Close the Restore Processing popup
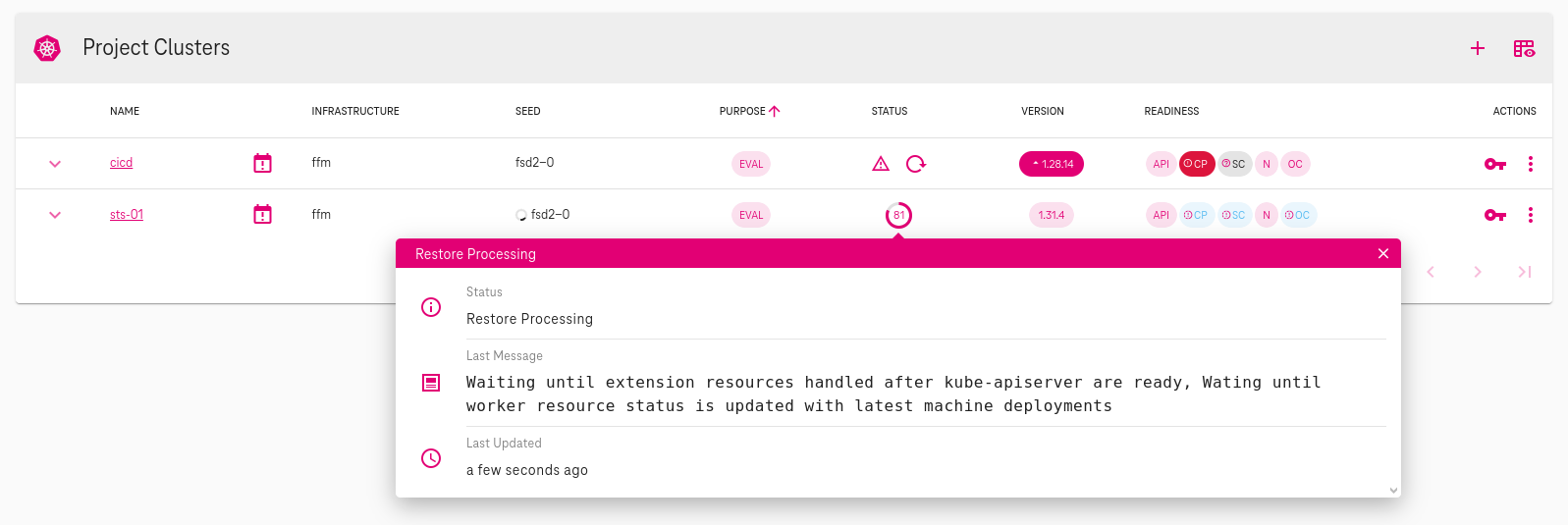Screen dimensions: 1568x525 [x=1382, y=253]
